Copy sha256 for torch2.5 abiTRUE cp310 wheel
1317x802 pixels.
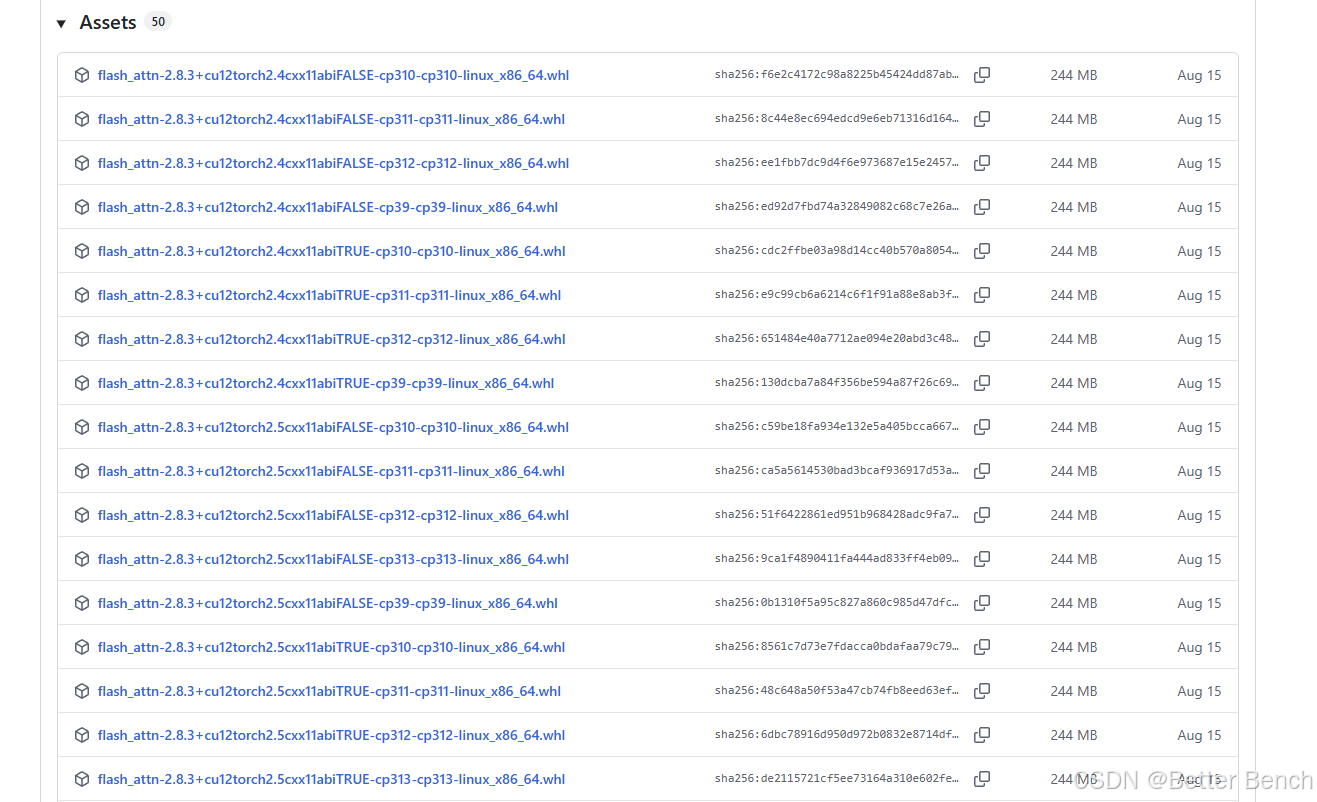click(982, 647)
